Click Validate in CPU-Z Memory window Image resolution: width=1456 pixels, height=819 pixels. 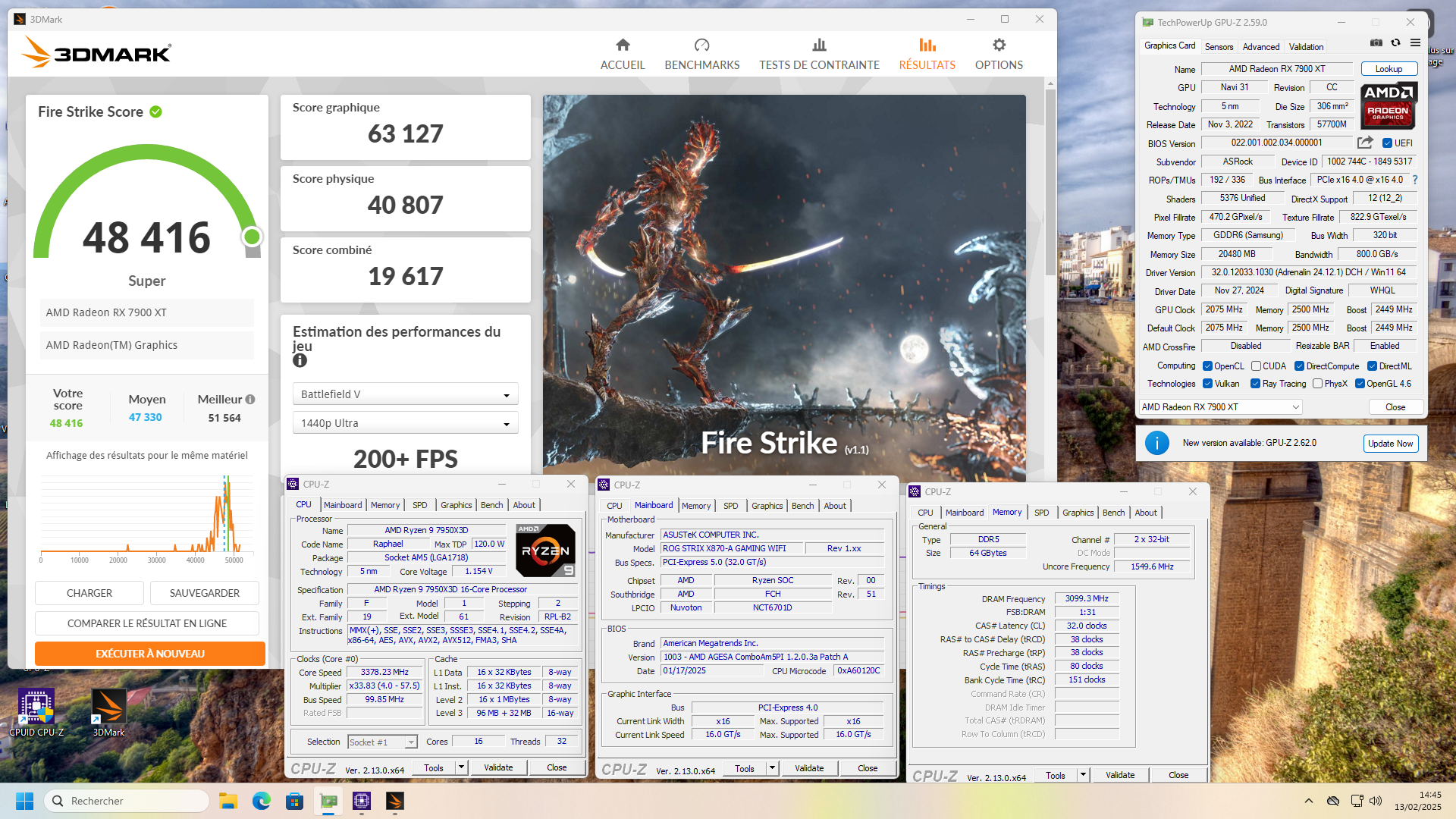(1120, 775)
